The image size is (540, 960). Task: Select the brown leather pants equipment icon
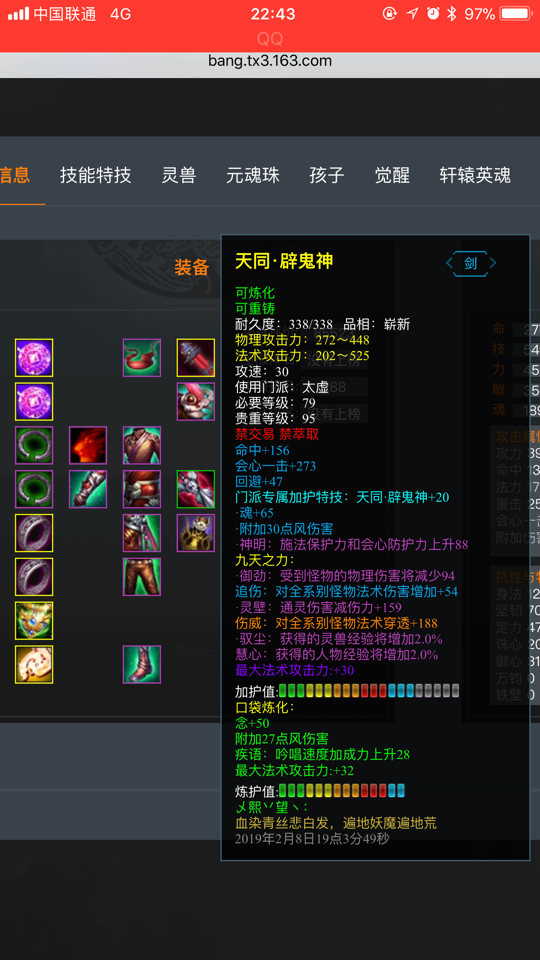click(x=142, y=577)
